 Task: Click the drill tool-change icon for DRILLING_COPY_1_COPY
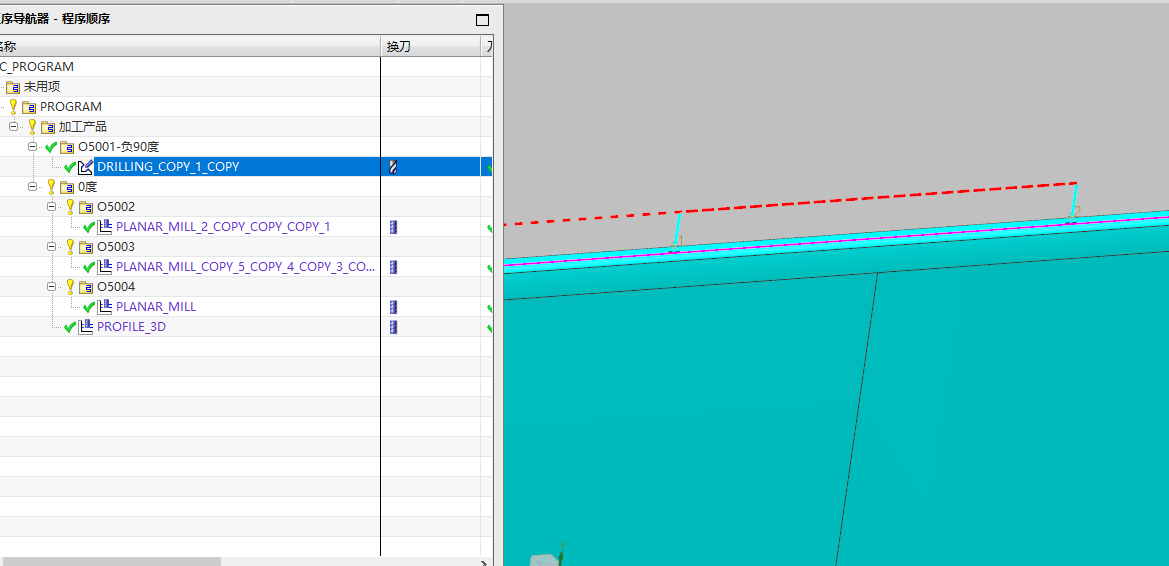393,167
